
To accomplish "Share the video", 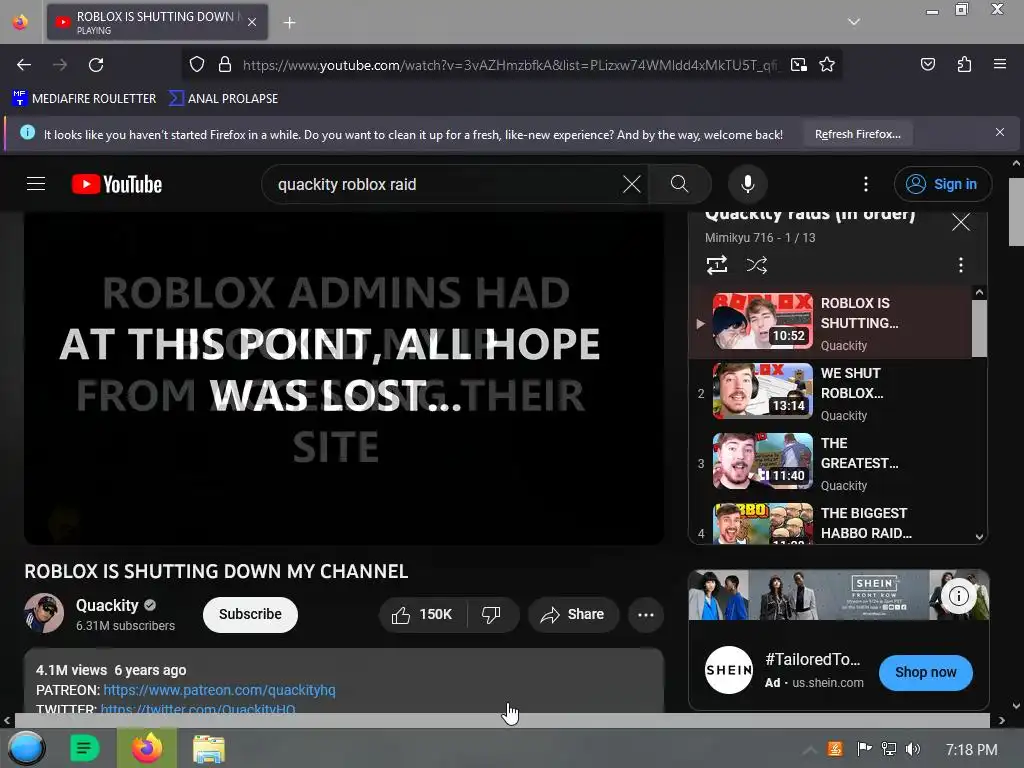I will (x=573, y=615).
